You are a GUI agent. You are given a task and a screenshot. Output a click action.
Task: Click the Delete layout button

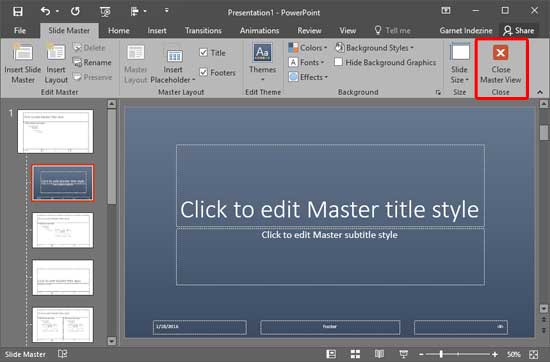click(x=89, y=48)
